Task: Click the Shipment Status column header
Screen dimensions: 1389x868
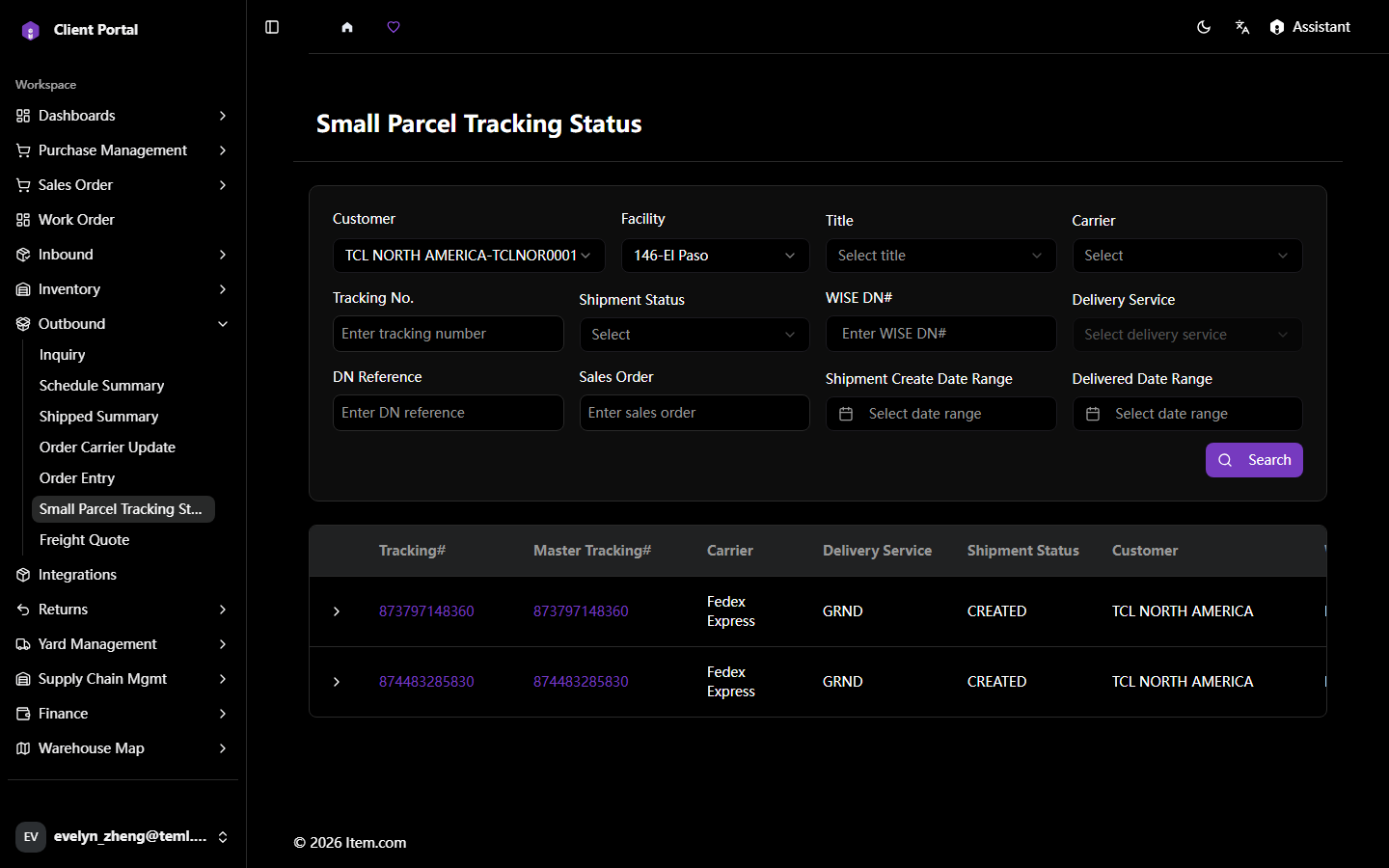Action: point(1023,551)
